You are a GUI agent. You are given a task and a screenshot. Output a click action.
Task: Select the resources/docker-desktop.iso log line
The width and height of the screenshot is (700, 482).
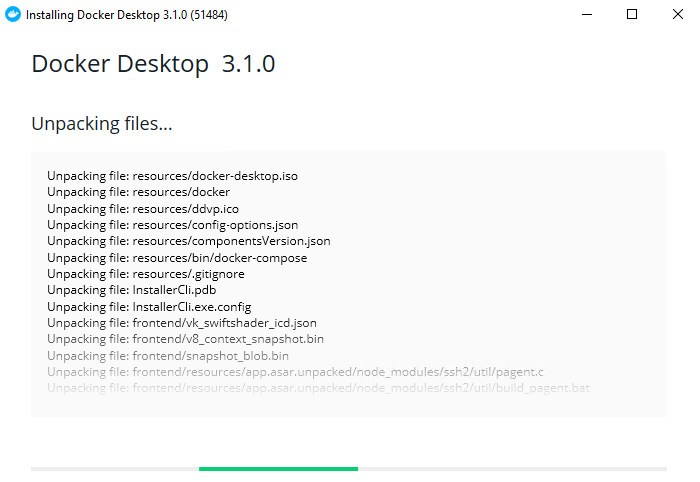[x=172, y=176]
